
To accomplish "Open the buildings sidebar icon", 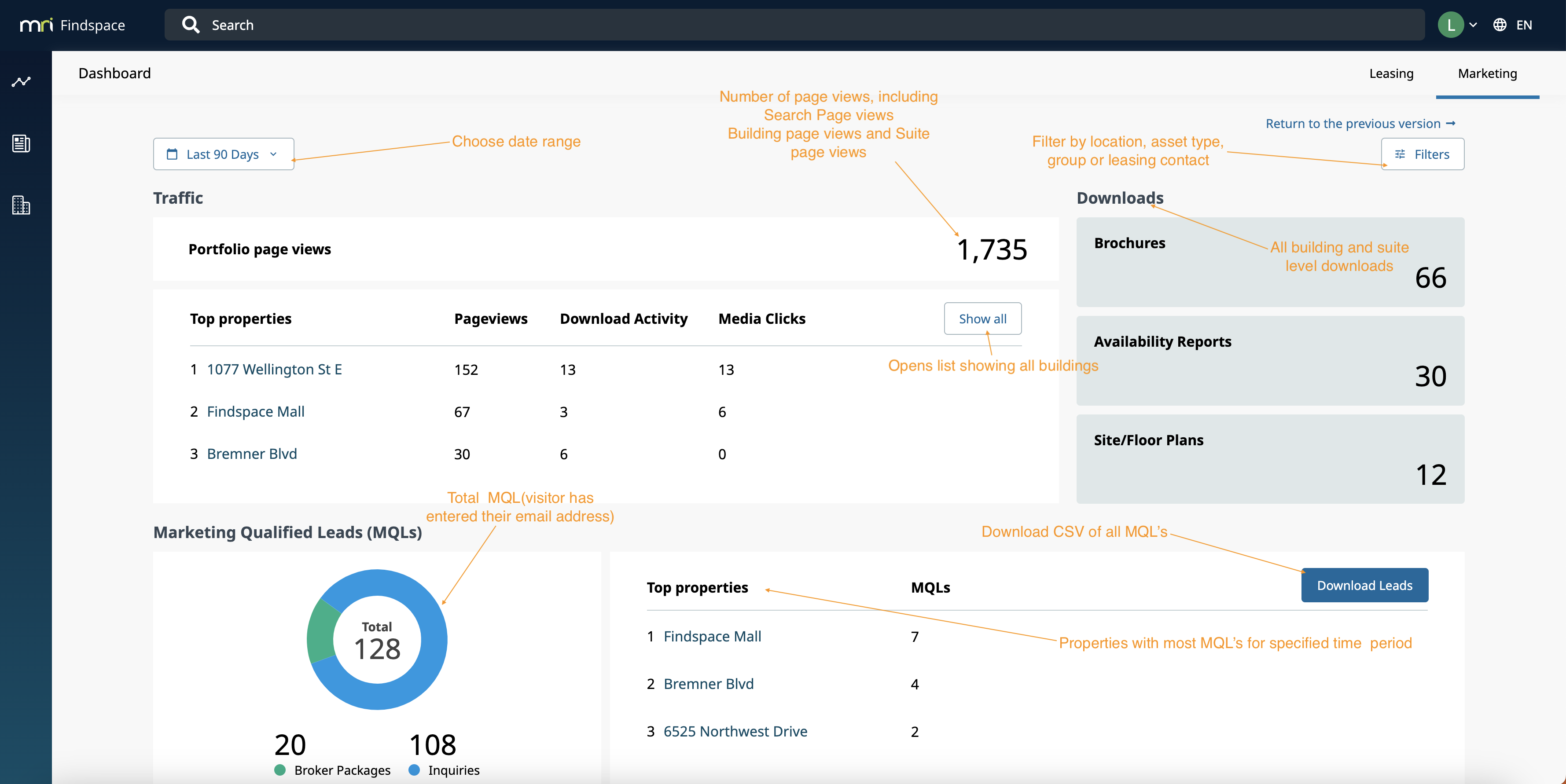I will click(21, 205).
